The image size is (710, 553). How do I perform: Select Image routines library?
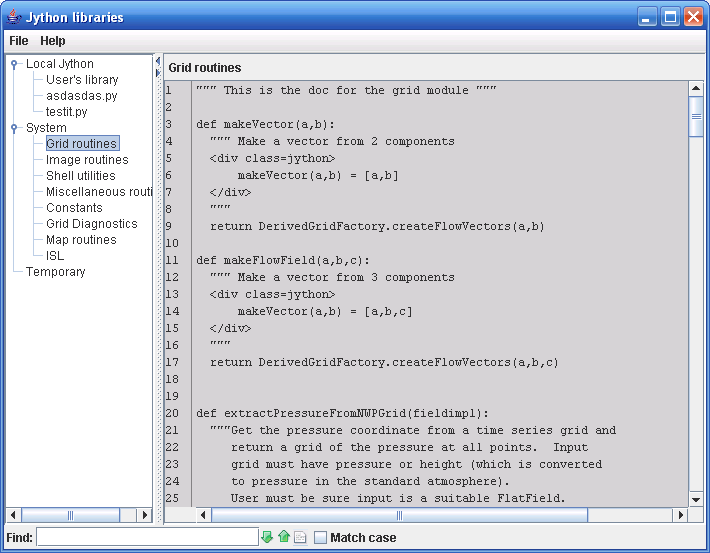(87, 160)
